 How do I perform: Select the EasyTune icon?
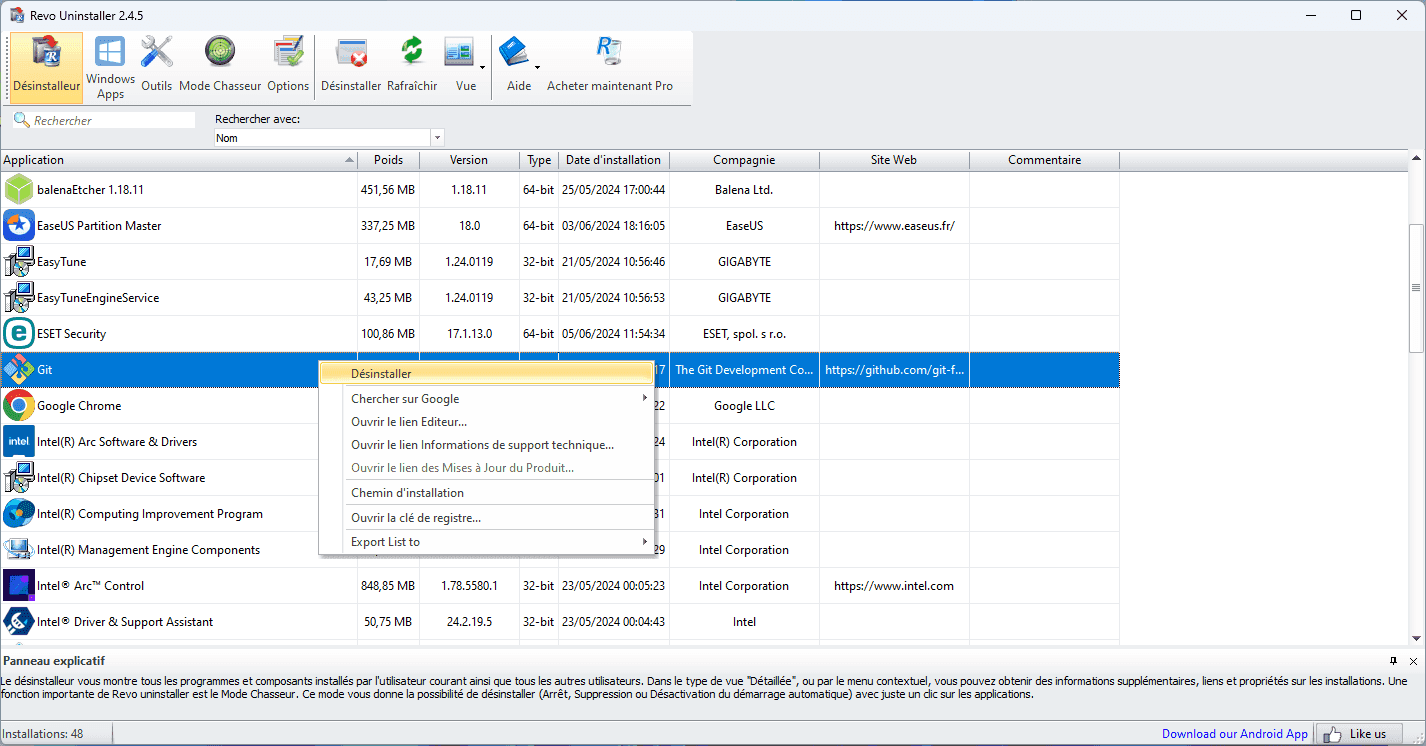tap(19, 261)
